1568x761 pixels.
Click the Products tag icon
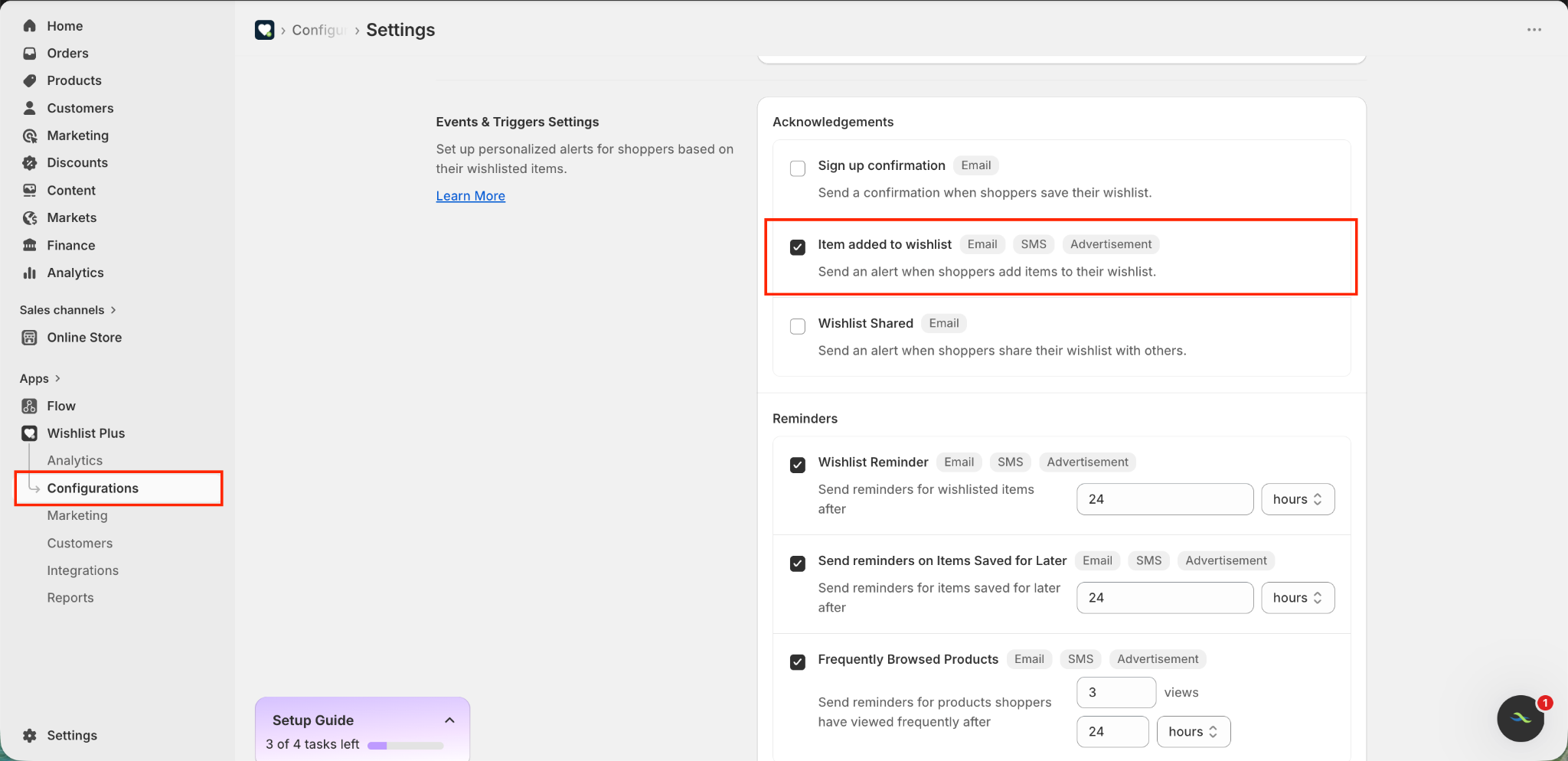[30, 81]
